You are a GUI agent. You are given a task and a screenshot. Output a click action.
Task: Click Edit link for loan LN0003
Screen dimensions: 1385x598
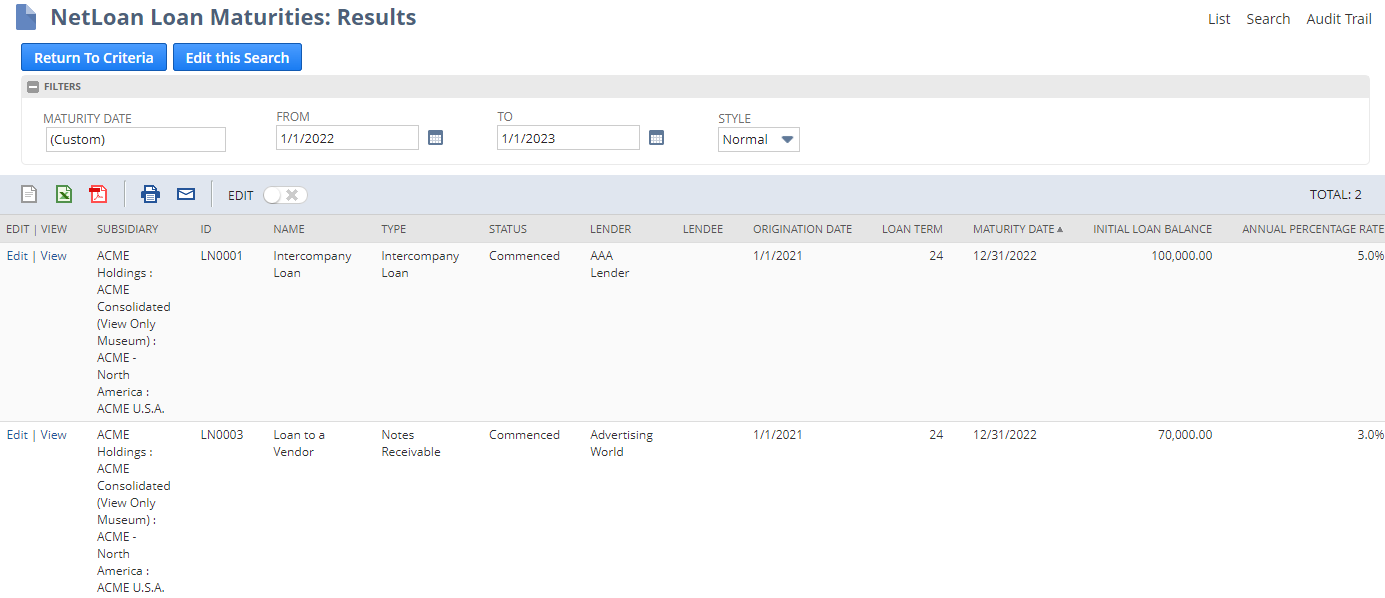[x=17, y=435]
